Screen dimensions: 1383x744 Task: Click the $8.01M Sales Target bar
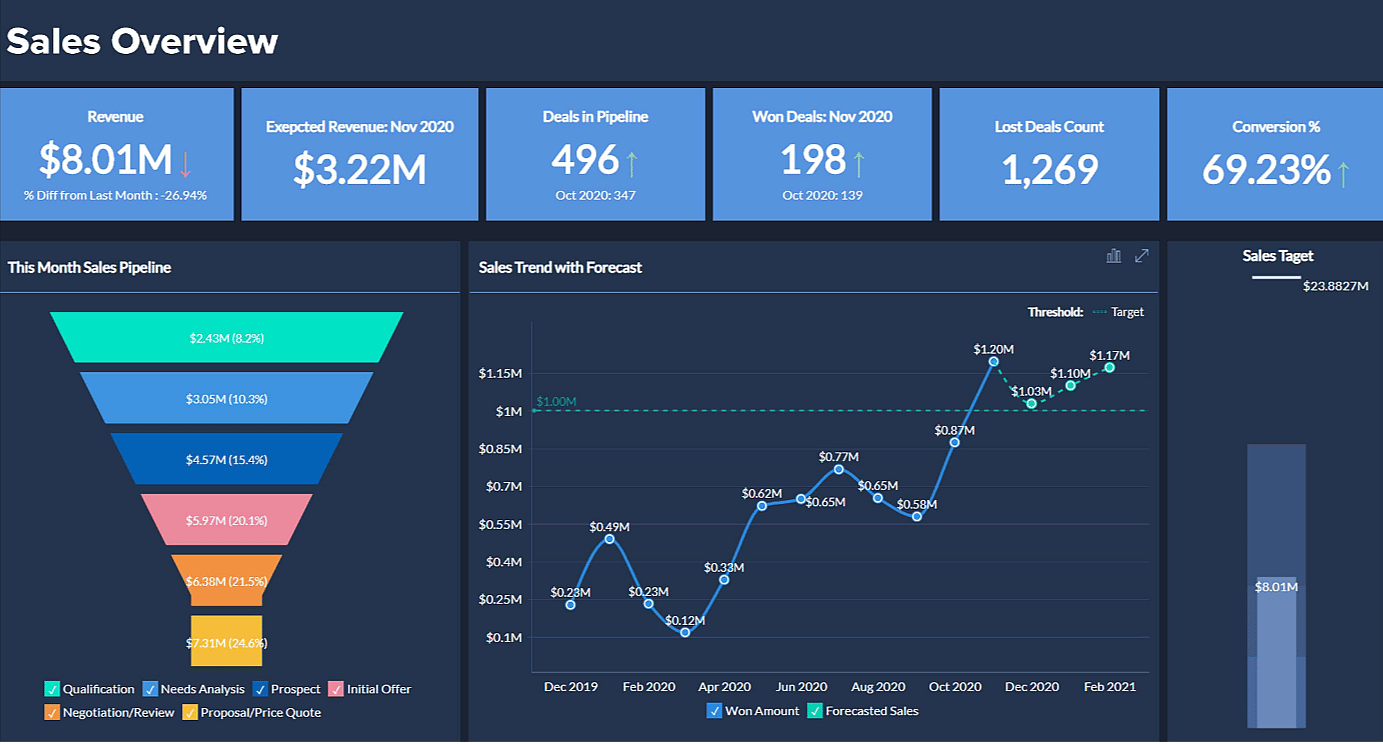tap(1276, 650)
